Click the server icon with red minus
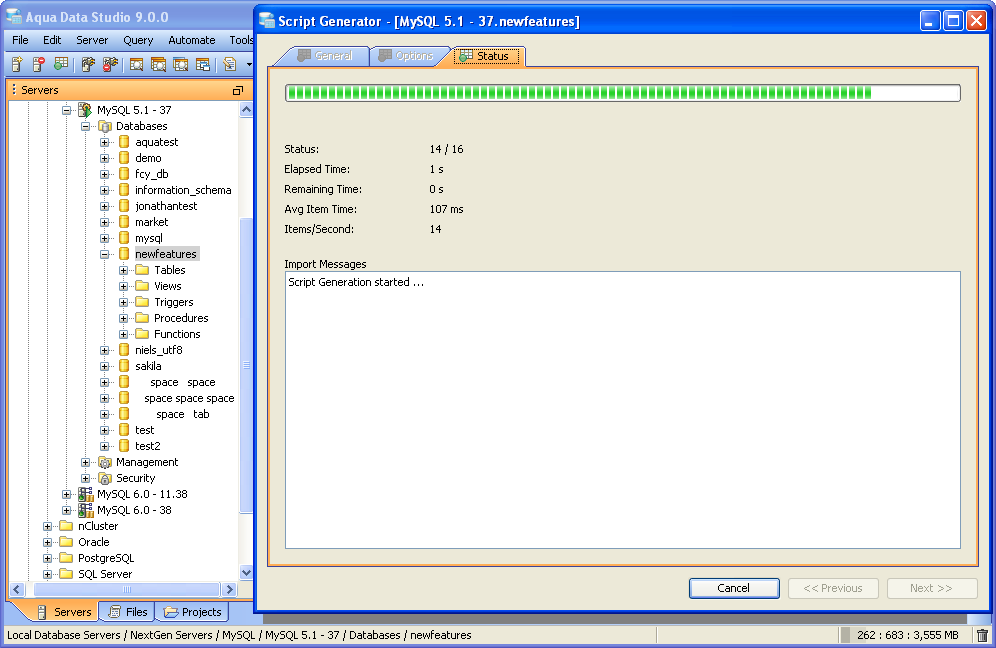 [x=39, y=64]
